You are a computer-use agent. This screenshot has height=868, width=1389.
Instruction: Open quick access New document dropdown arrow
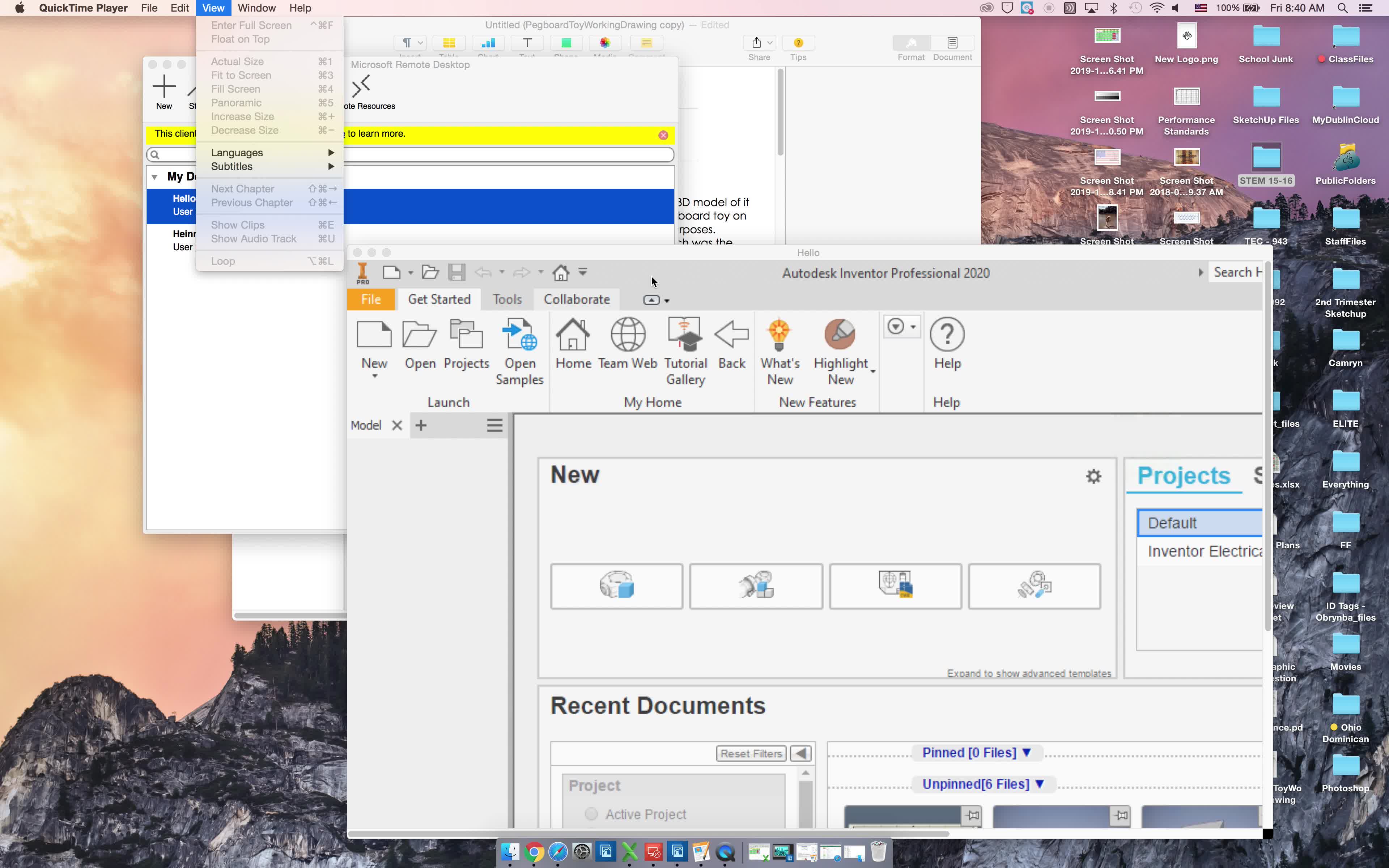411,273
